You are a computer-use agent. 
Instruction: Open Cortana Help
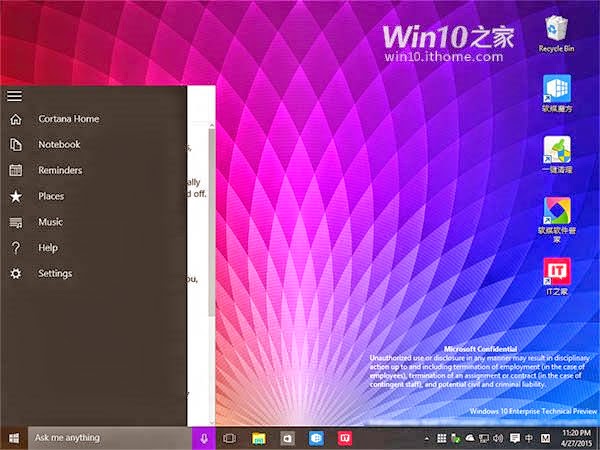93,248
